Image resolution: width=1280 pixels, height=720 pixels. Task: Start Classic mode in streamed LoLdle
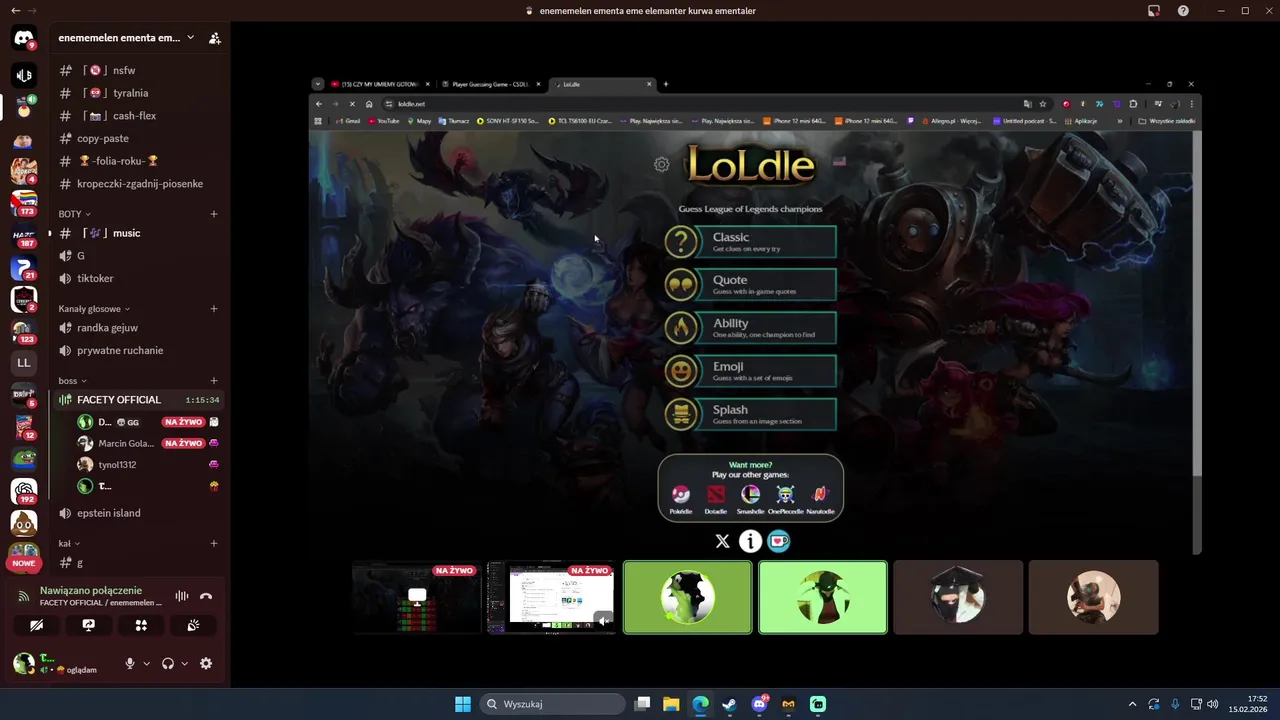751,242
